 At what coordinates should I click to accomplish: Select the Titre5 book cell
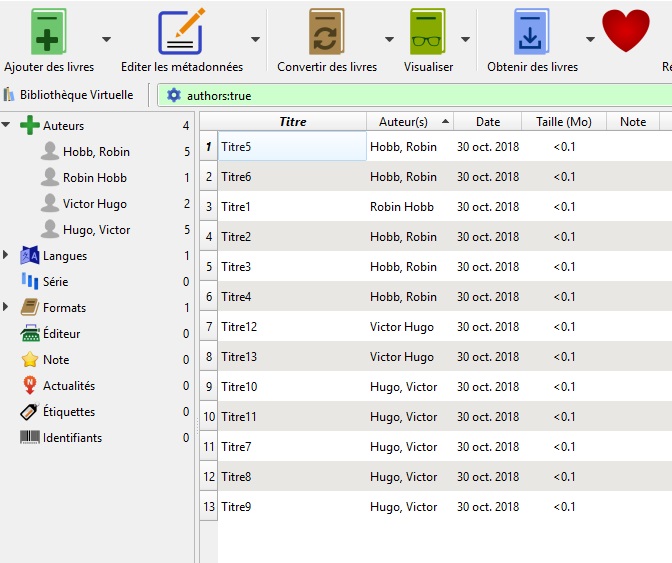pos(292,147)
